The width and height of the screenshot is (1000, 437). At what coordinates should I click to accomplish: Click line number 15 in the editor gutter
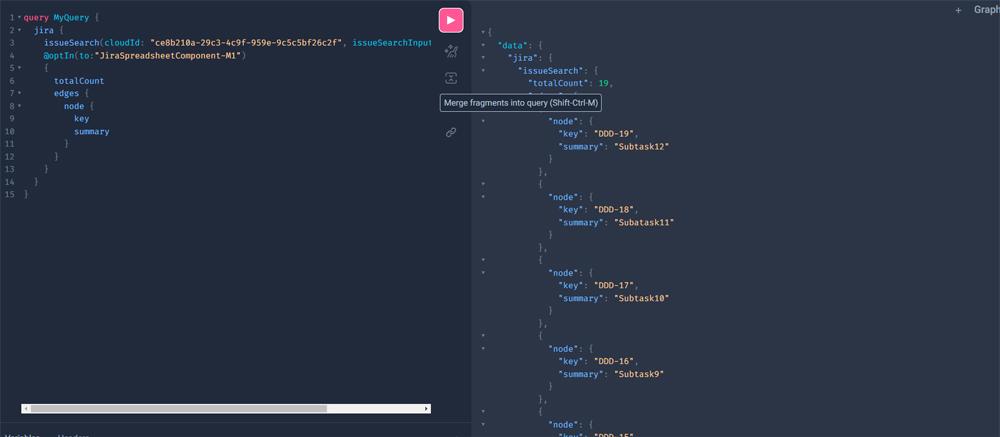pos(9,195)
